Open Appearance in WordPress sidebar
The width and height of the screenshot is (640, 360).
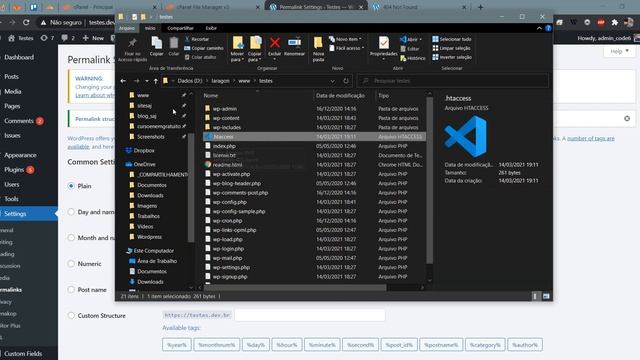[x=20, y=155]
